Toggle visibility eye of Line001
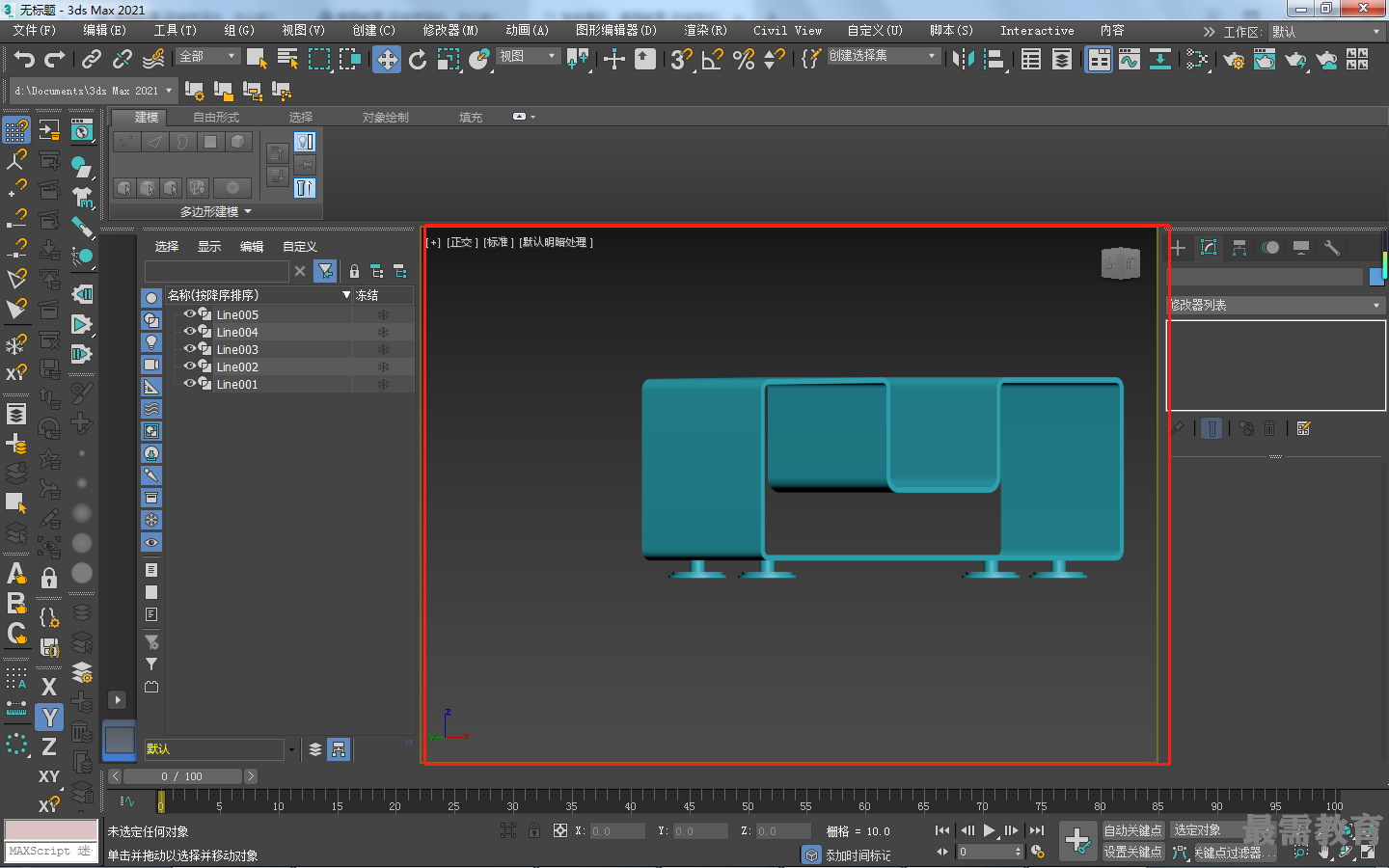The height and width of the screenshot is (868, 1389). [x=190, y=384]
